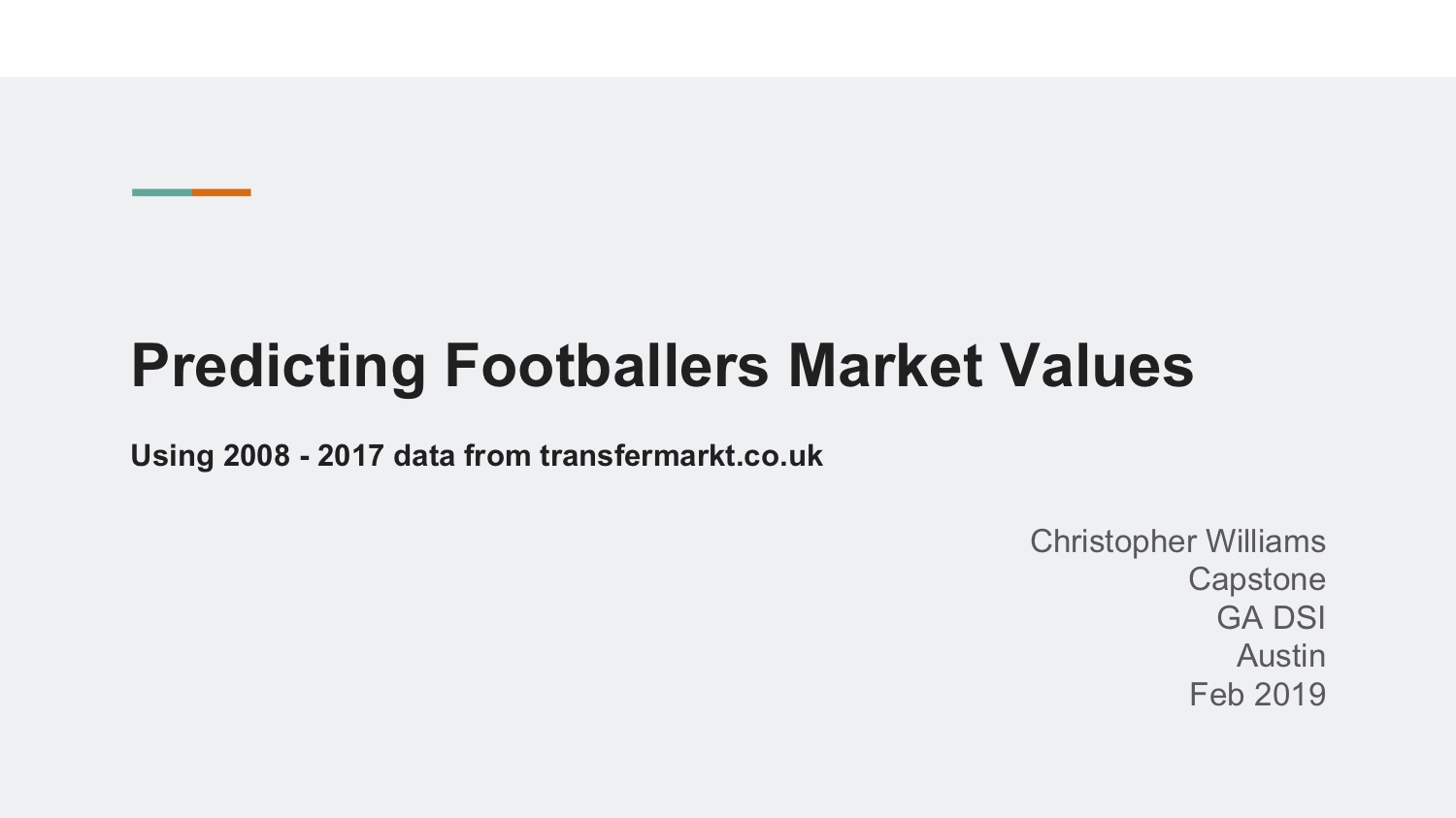This screenshot has width=1456, height=818.
Task: Select the slide title Predicting Footballers Market Values
Action: click(x=662, y=366)
